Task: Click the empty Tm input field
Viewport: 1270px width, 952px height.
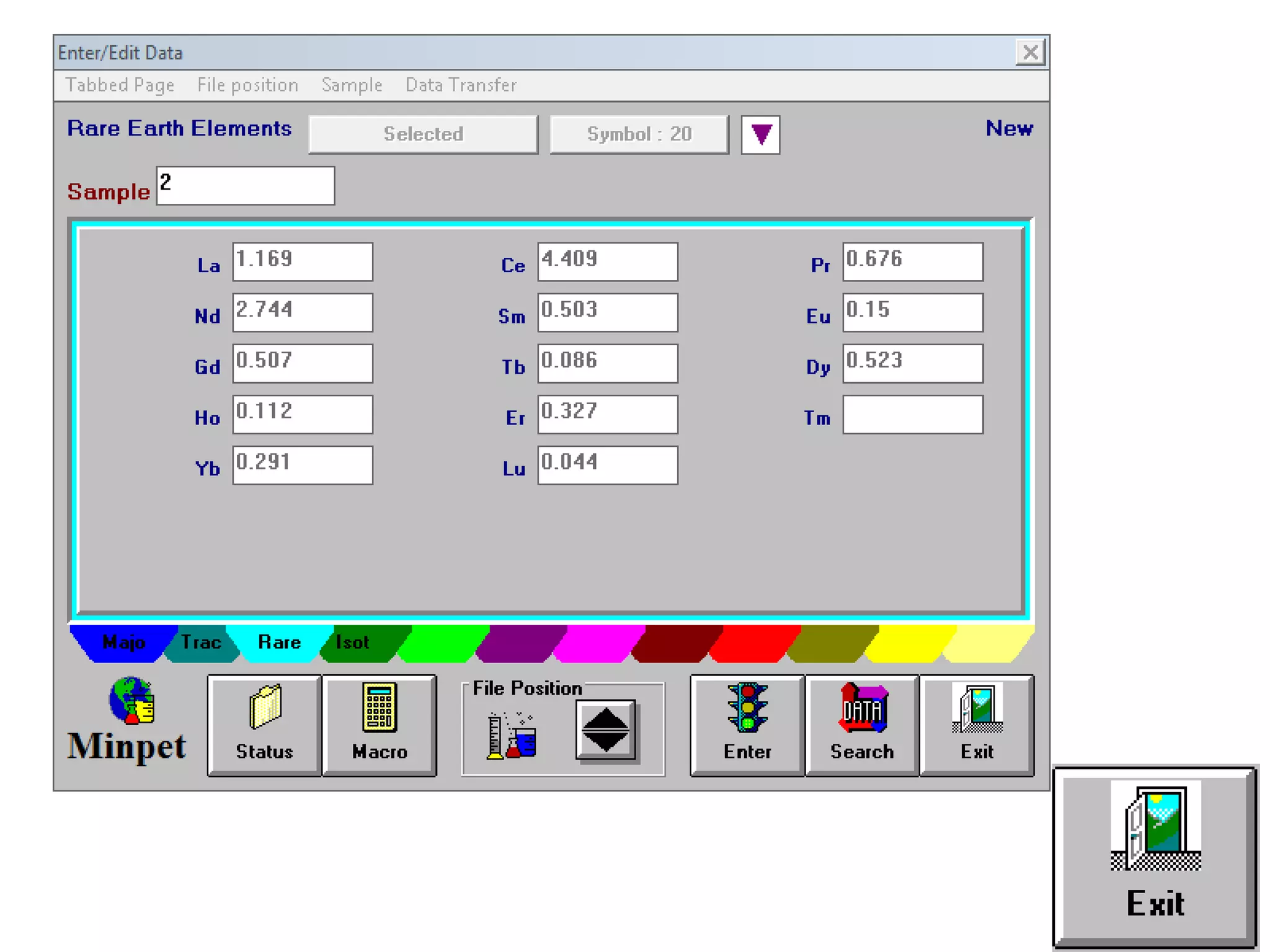Action: coord(912,415)
